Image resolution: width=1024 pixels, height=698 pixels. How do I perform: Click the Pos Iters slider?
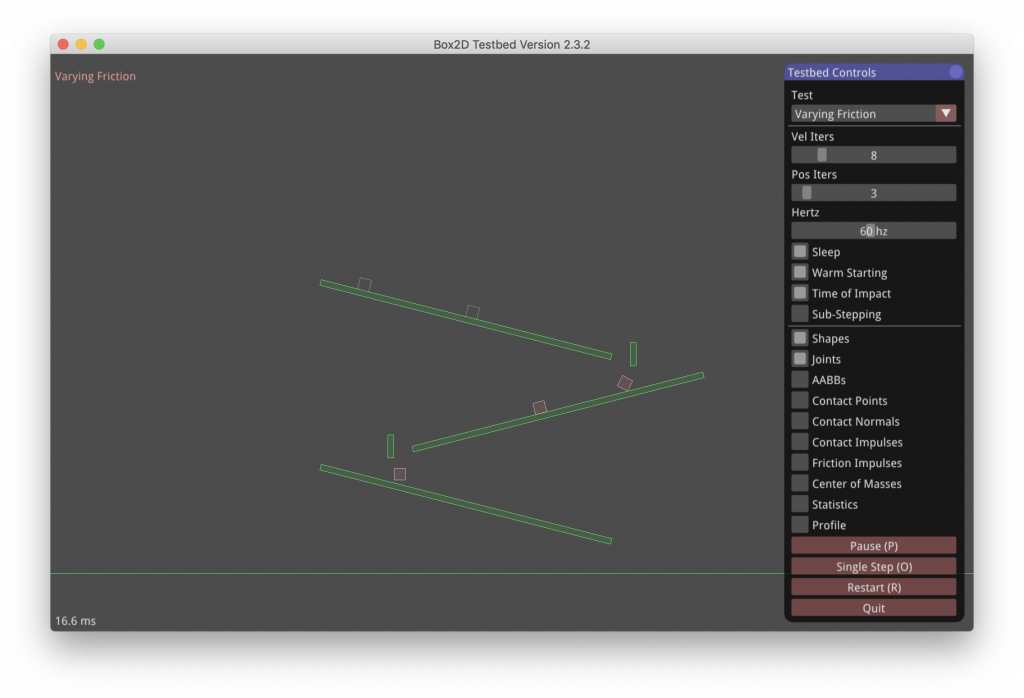click(873, 193)
